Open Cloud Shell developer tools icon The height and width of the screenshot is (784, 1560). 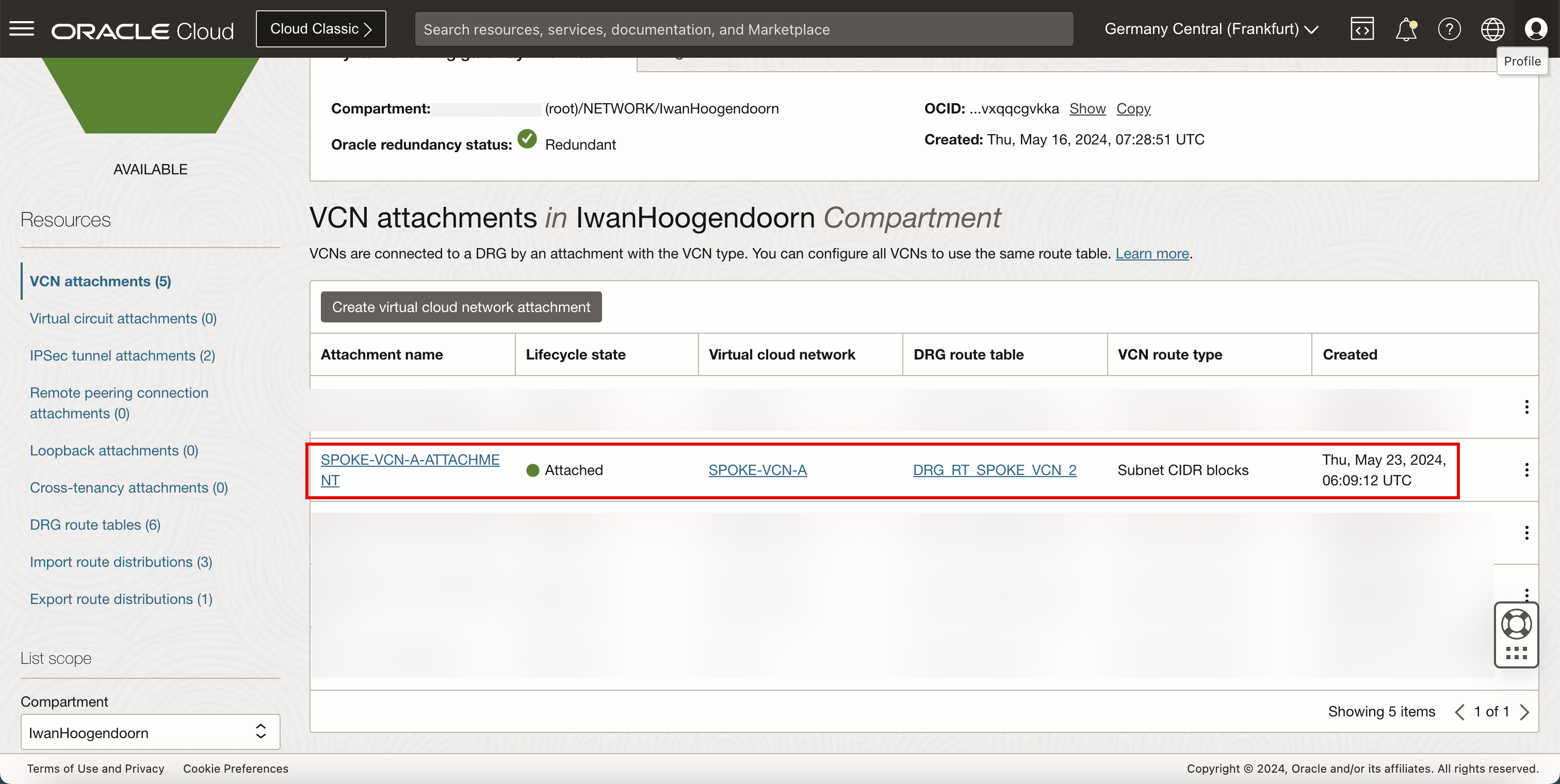point(1361,29)
